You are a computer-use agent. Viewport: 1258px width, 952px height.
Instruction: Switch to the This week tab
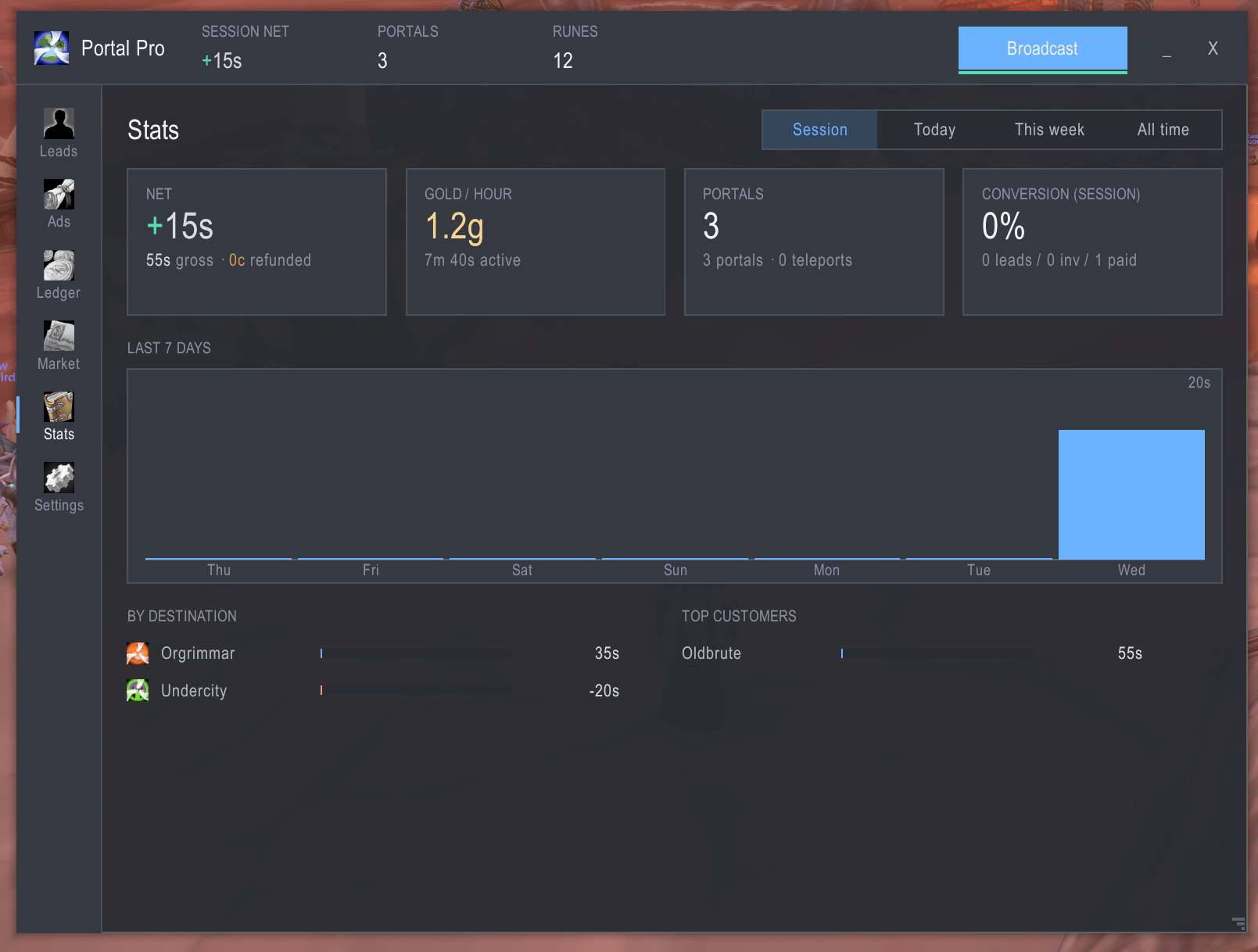(x=1049, y=130)
